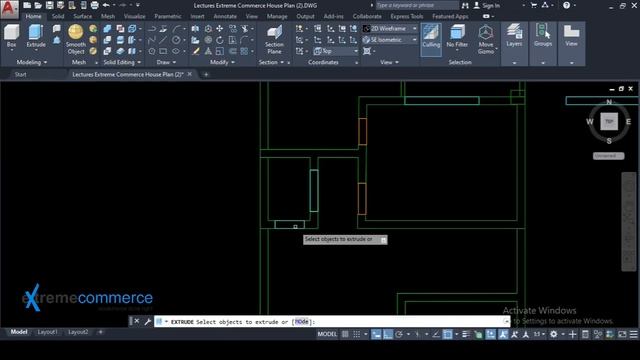Screen dimensions: 640x360
Task: Open the Unnamed UCS dropdown below ViewCube
Action: pyautogui.click(x=609, y=156)
